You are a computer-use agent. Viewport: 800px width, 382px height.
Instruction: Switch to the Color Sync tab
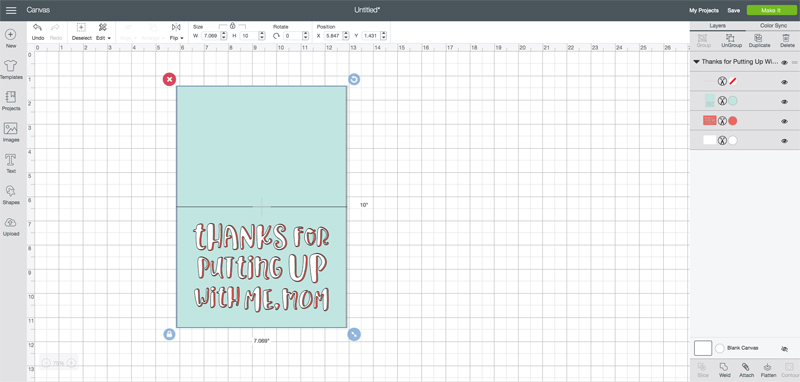773,26
